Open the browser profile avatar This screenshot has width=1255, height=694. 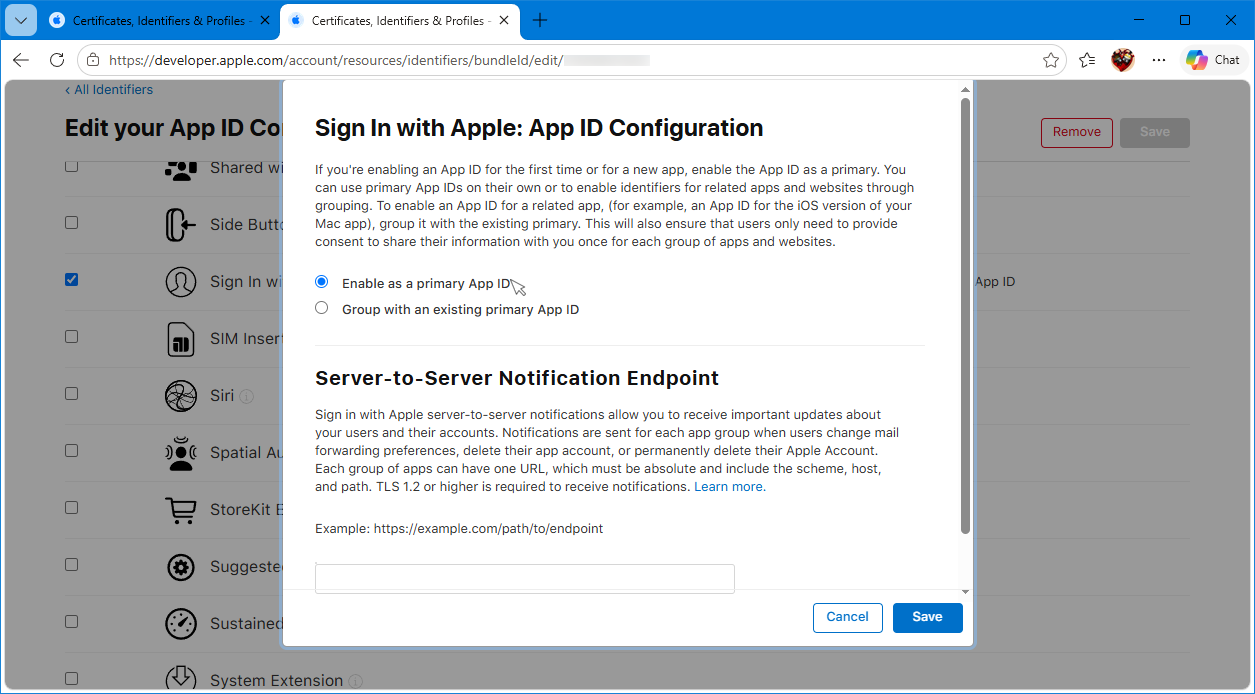pyautogui.click(x=1123, y=60)
